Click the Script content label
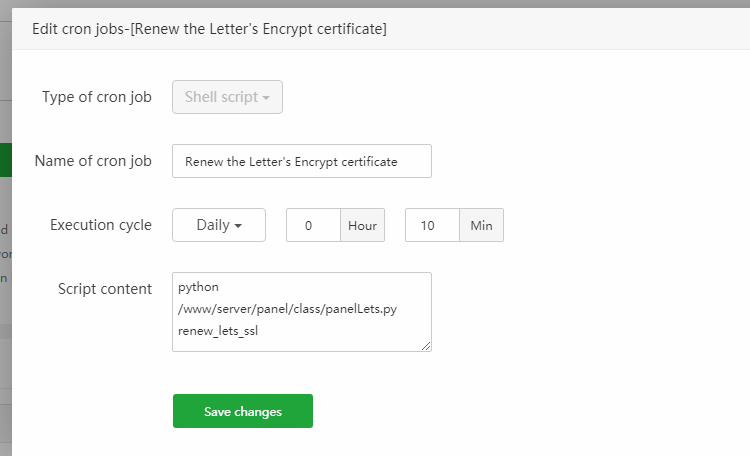Screen dimensions: 750x456 (x=105, y=289)
